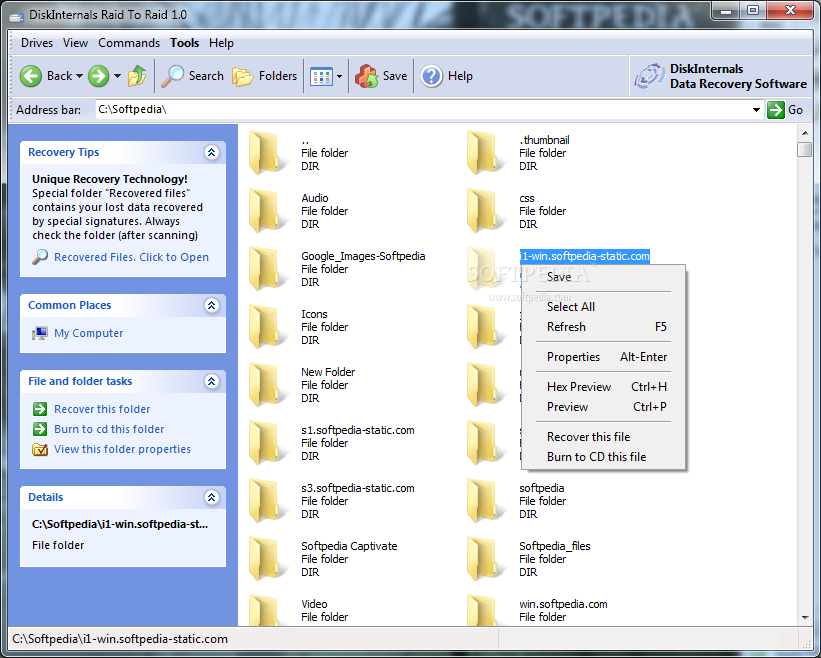Select the Video folder name
Viewport: 821px width, 658px height.
314,604
